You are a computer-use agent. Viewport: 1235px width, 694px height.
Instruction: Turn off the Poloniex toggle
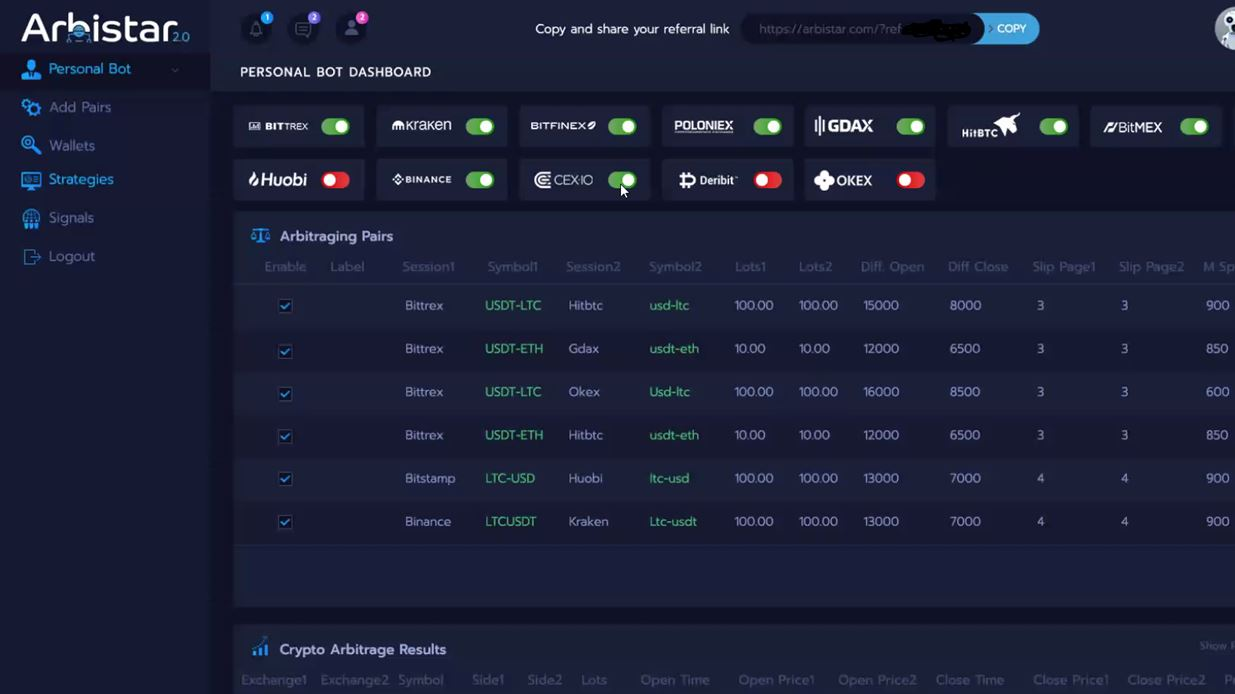pos(767,126)
